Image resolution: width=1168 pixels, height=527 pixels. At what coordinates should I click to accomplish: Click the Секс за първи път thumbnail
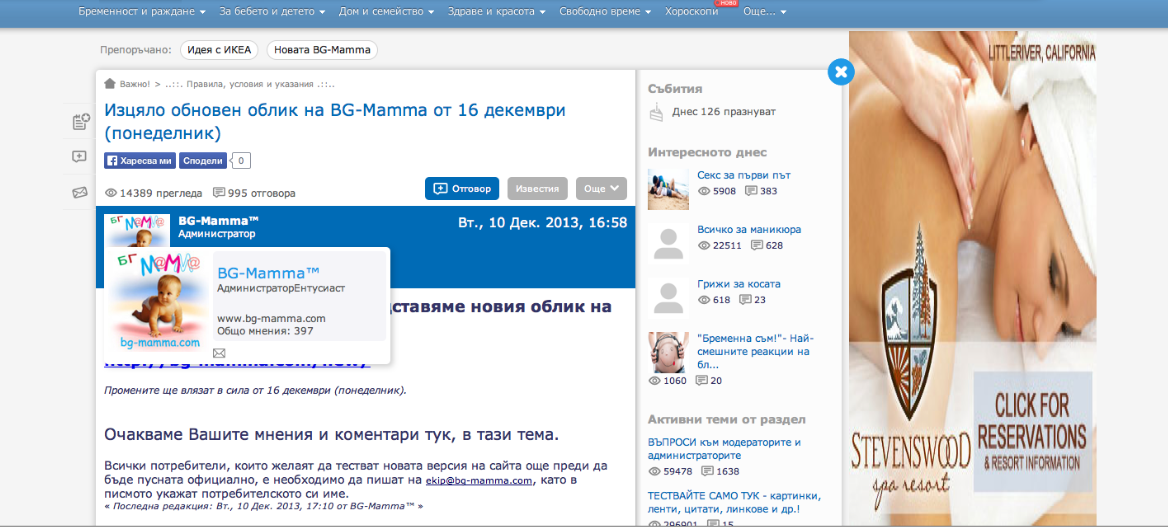point(668,189)
